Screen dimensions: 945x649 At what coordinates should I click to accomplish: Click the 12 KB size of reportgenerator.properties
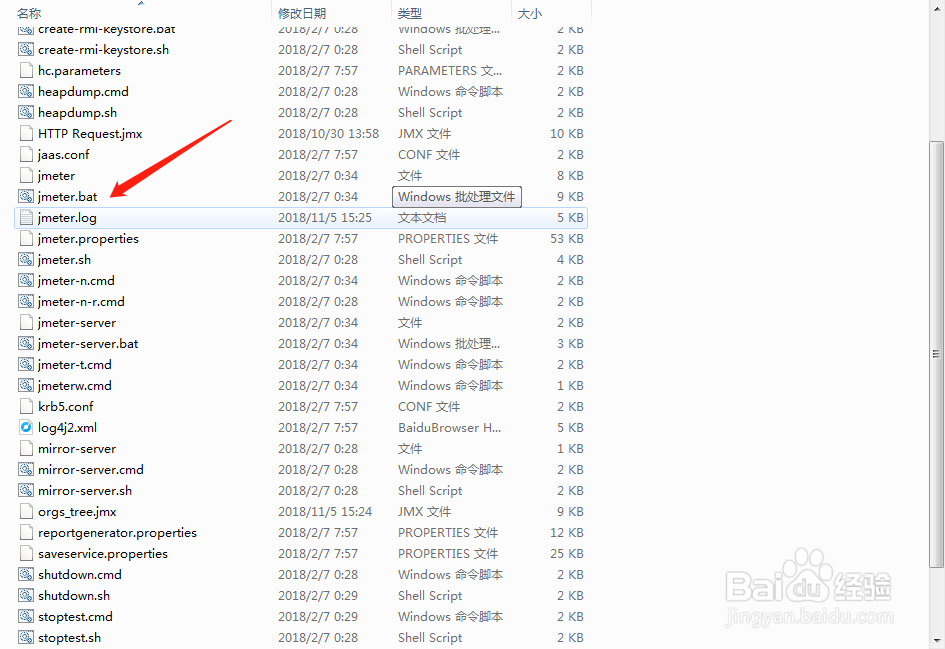tap(567, 533)
